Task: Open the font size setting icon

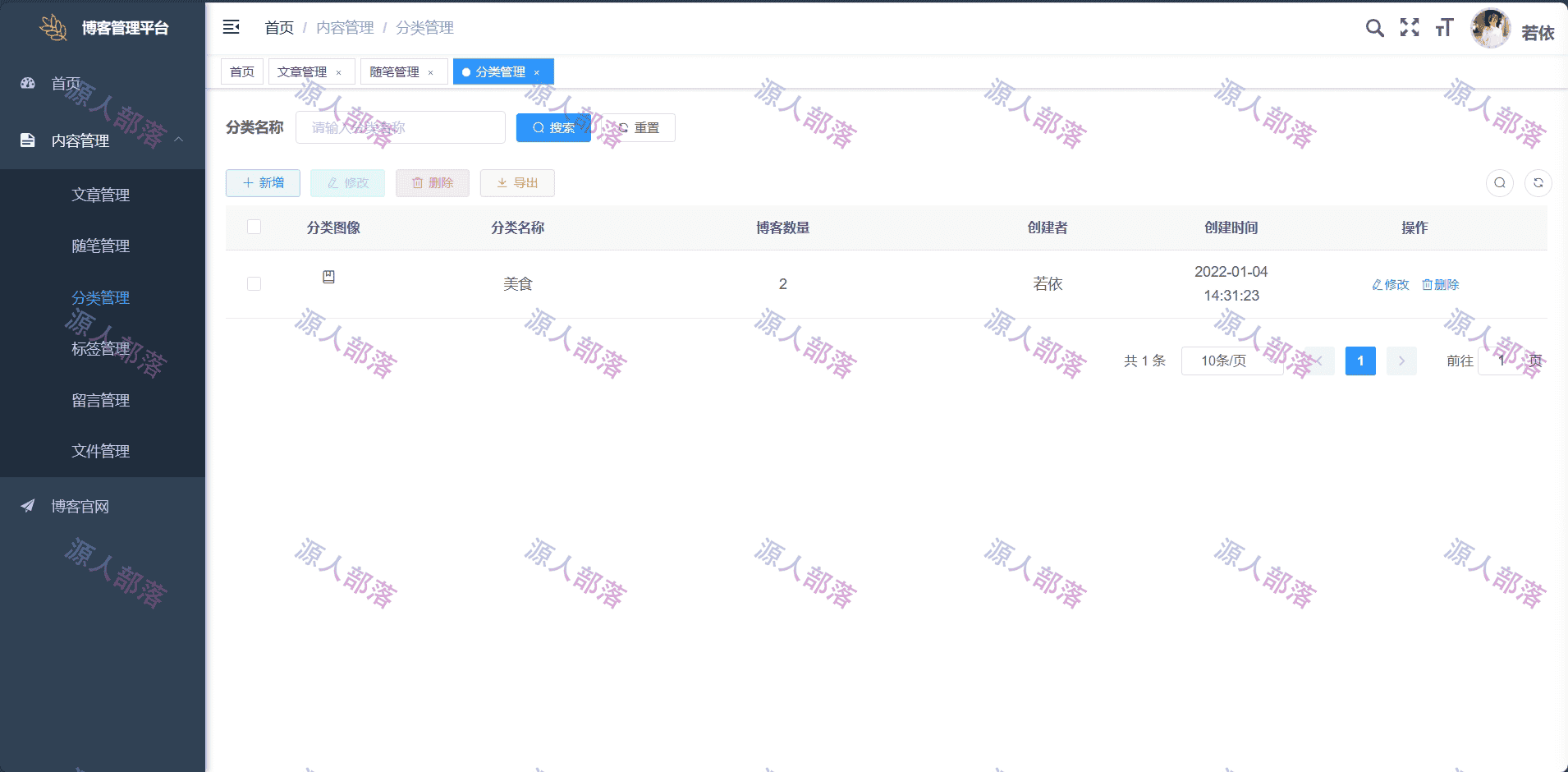Action: pyautogui.click(x=1444, y=28)
